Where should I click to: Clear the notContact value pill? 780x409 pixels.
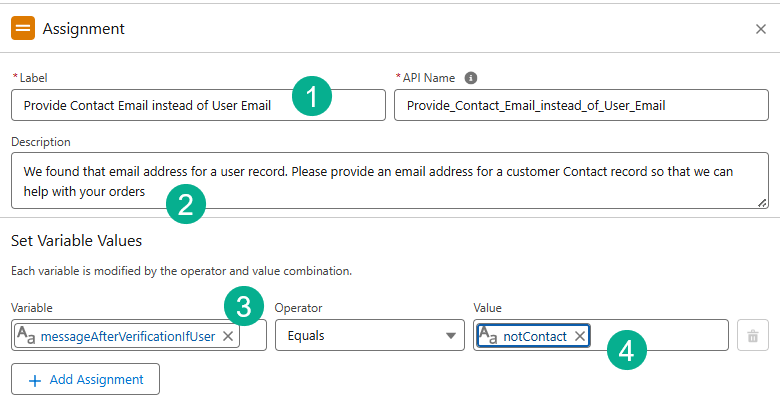coord(580,336)
